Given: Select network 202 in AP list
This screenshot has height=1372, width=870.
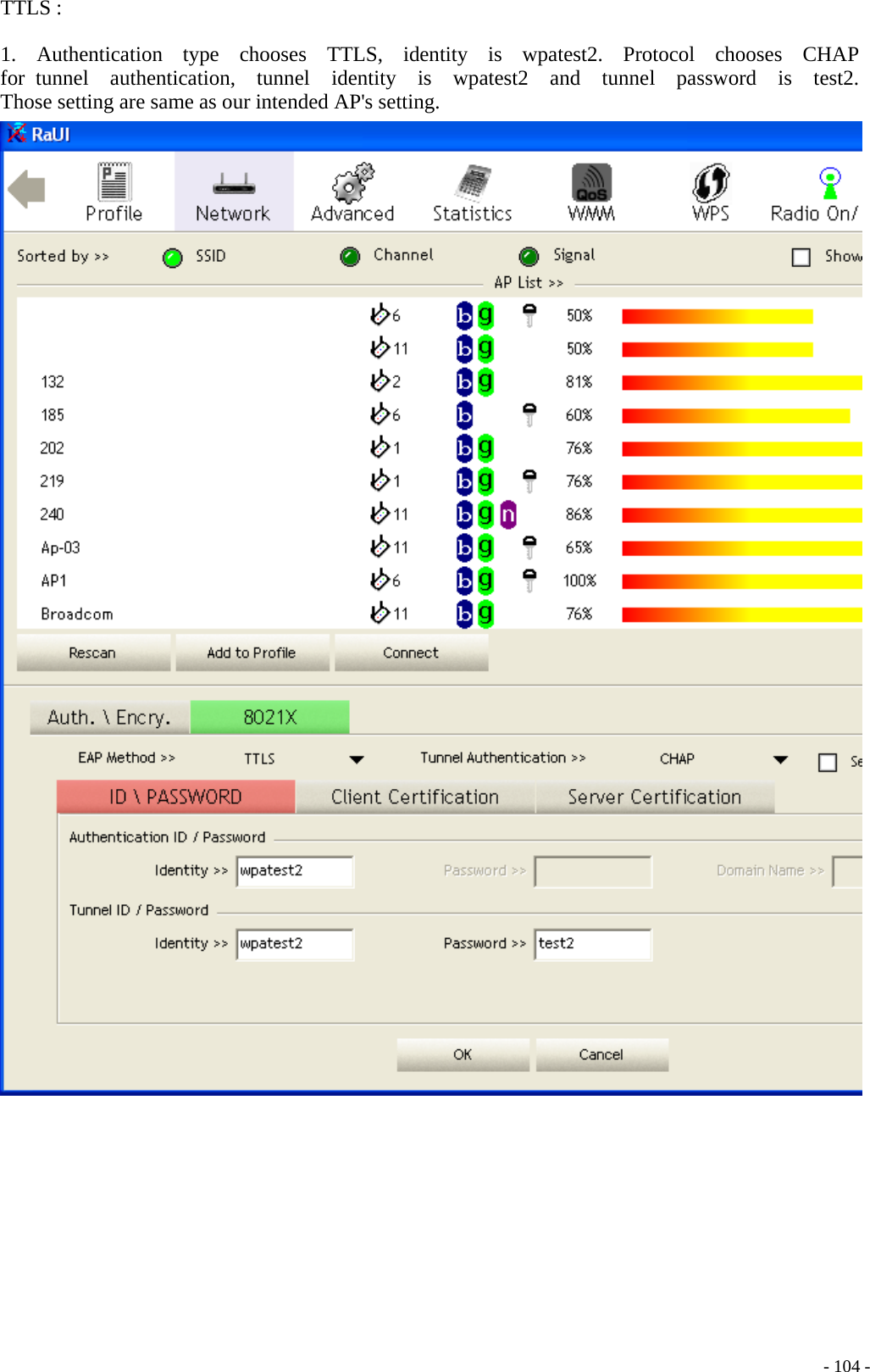Looking at the screenshot, I should [x=439, y=447].
